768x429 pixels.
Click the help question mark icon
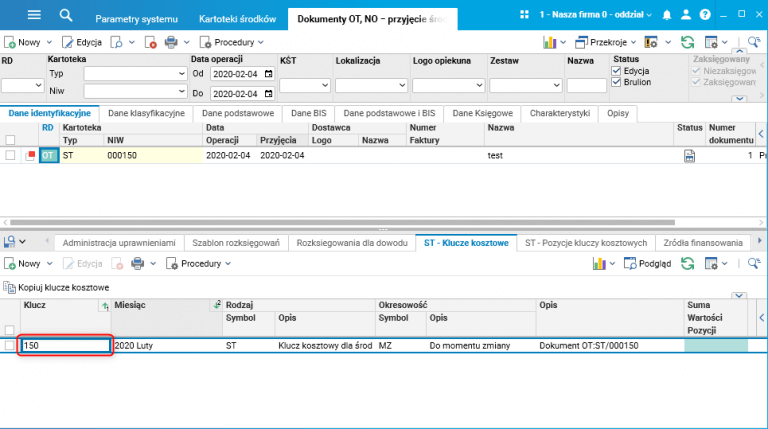pyautogui.click(x=705, y=15)
